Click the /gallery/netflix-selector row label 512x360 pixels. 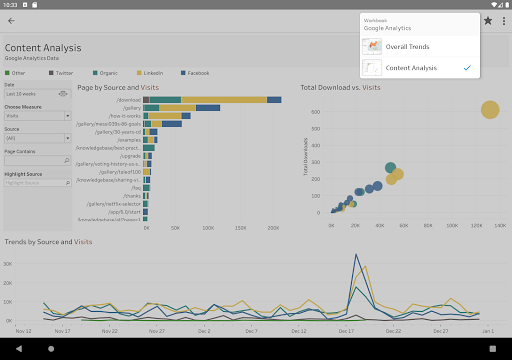click(x=114, y=204)
